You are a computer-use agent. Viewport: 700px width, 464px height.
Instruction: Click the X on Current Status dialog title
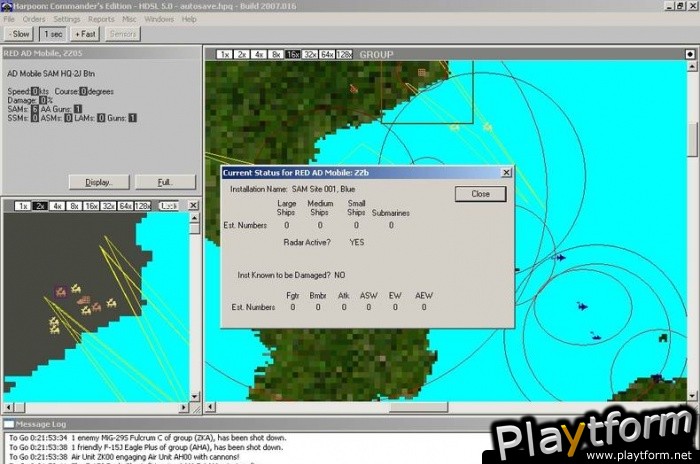click(x=506, y=172)
